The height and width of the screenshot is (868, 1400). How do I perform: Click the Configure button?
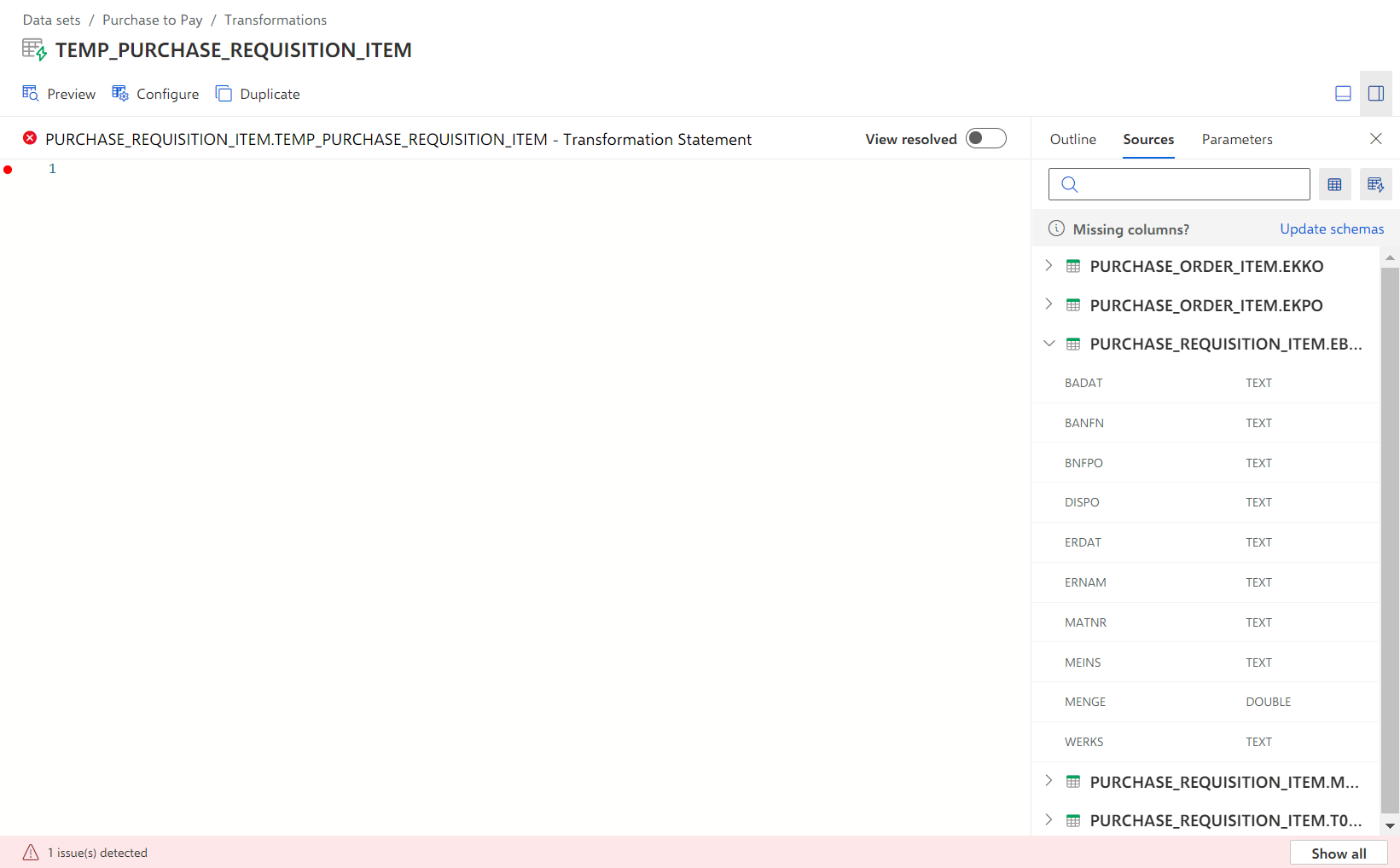tap(155, 94)
